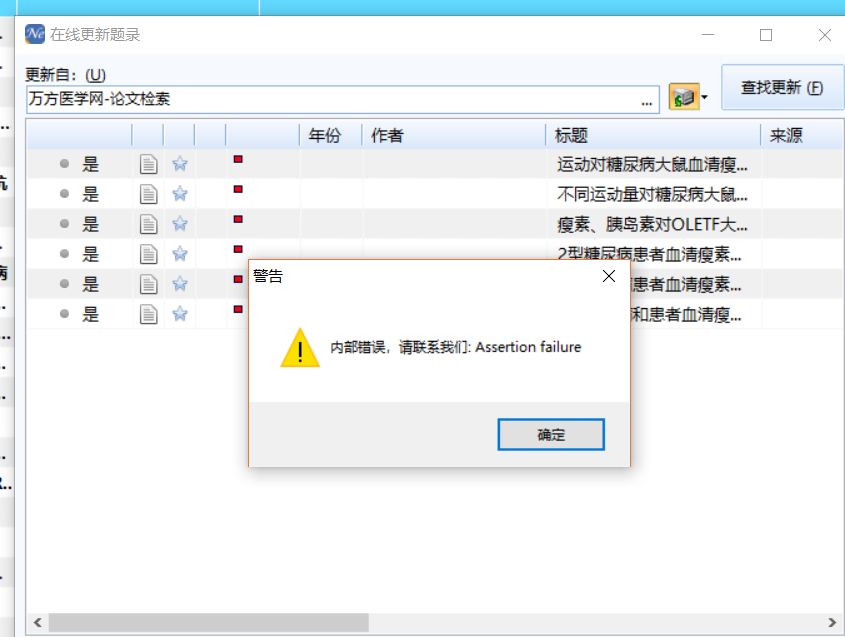Close the 警告 dialog with the X

pyautogui.click(x=609, y=276)
